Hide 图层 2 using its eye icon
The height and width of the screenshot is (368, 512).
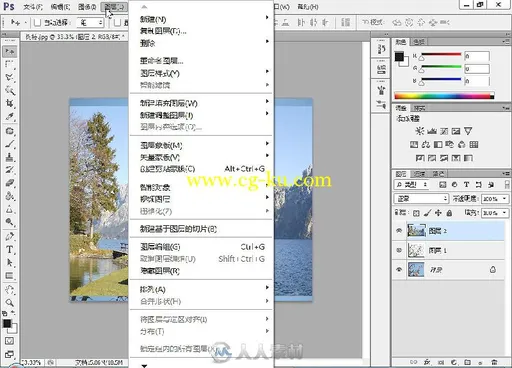tap(399, 231)
